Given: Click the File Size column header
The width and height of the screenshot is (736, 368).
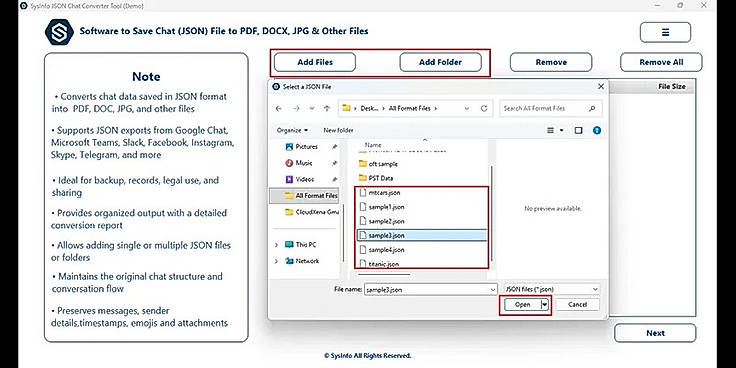Looking at the screenshot, I should coord(672,87).
